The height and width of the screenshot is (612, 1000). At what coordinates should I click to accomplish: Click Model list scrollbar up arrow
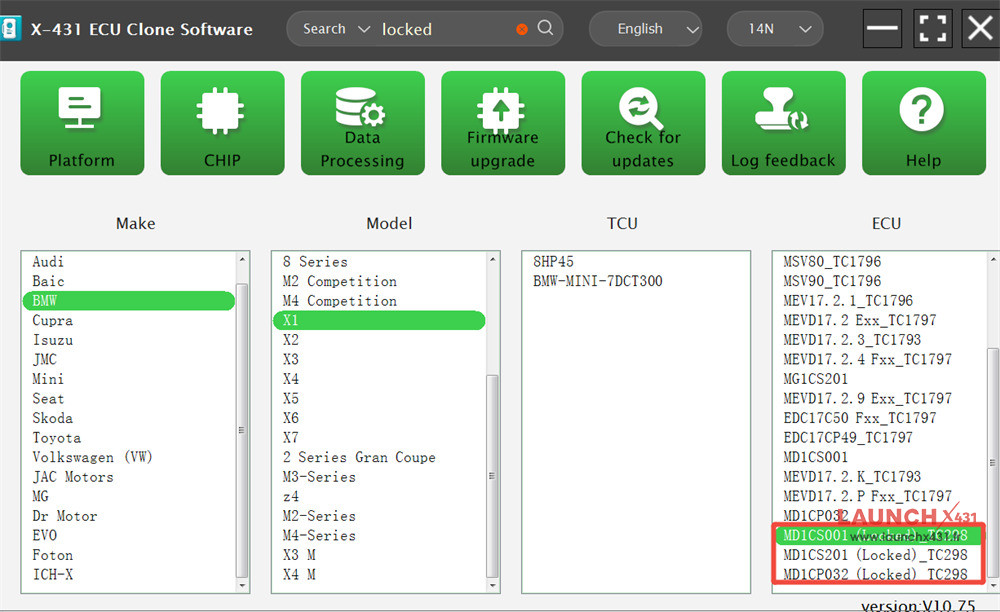click(492, 259)
